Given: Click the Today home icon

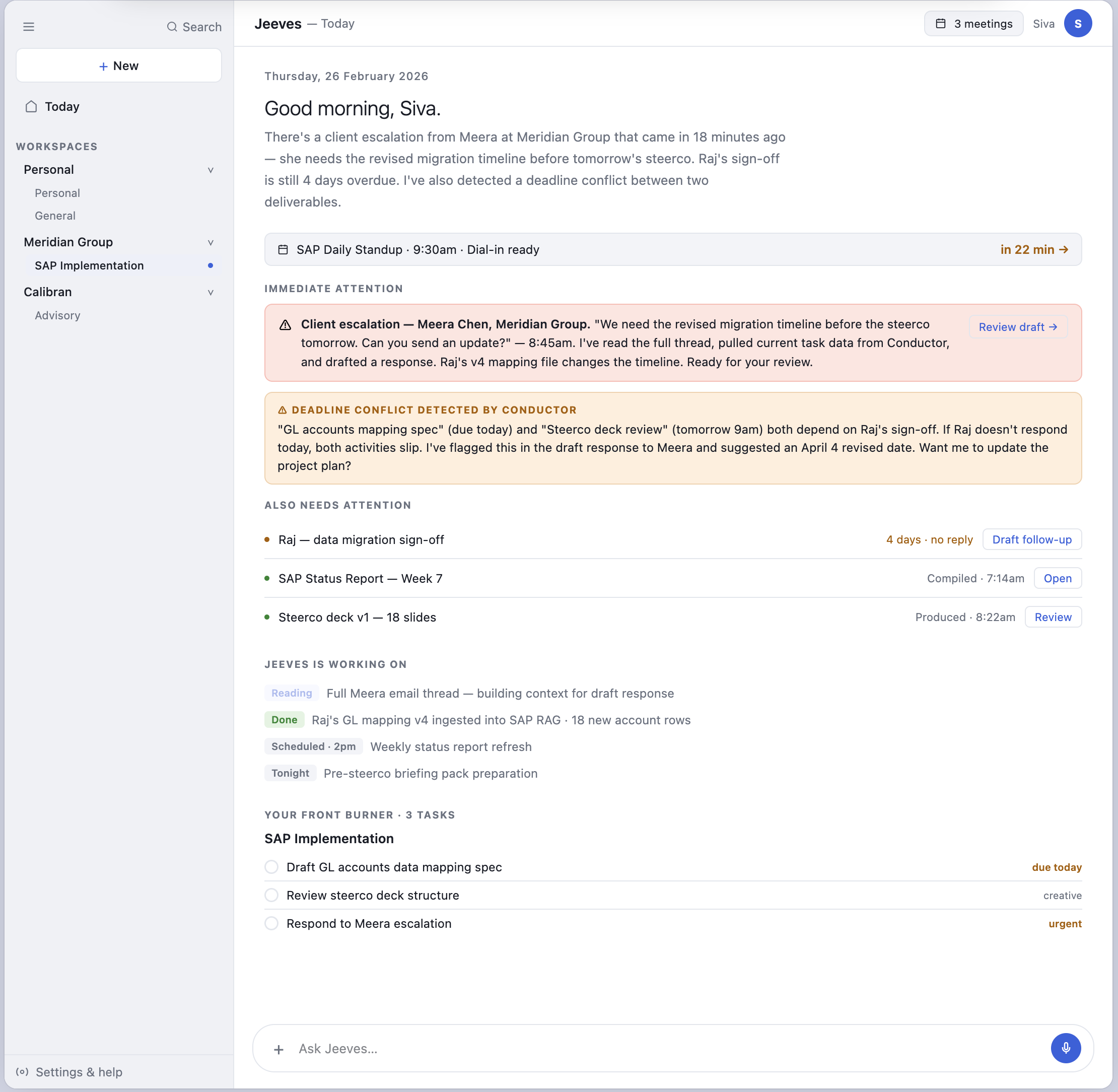Looking at the screenshot, I should (x=32, y=107).
